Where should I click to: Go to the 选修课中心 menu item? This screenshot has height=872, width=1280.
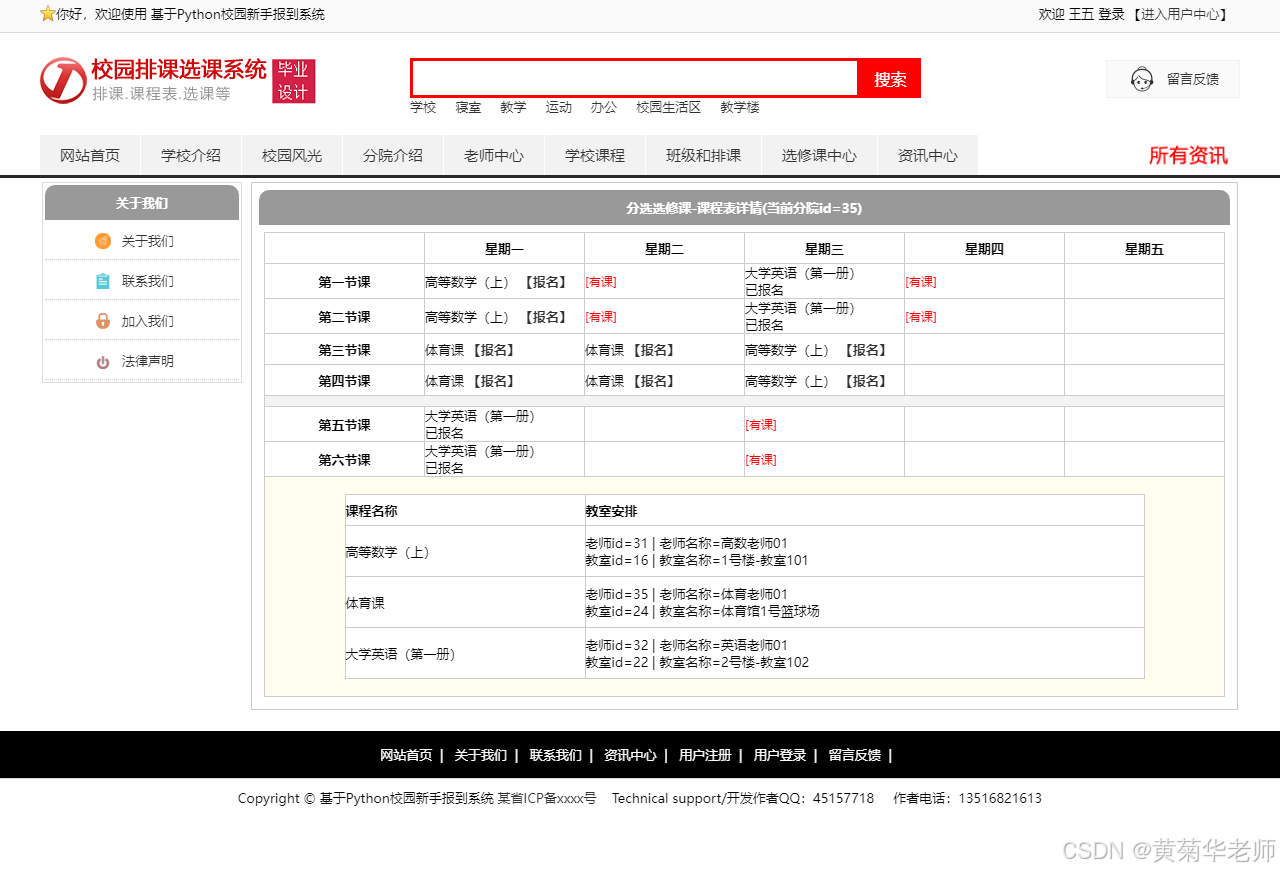(819, 155)
